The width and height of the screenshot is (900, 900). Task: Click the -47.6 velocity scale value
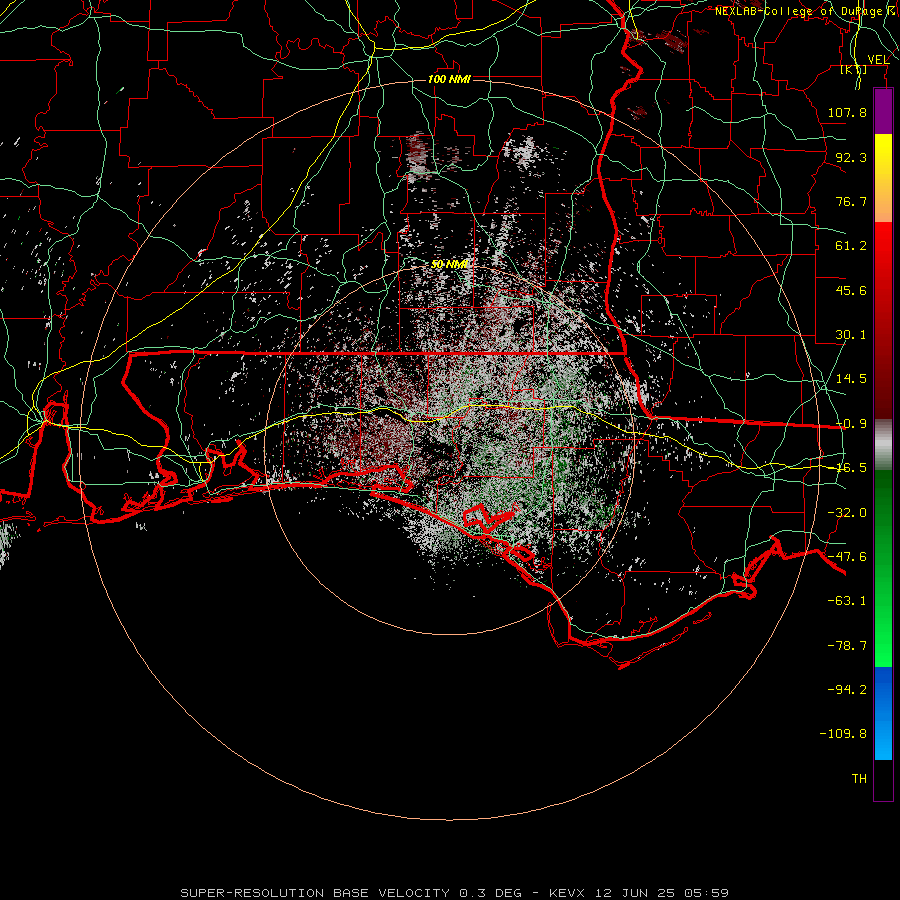847,556
